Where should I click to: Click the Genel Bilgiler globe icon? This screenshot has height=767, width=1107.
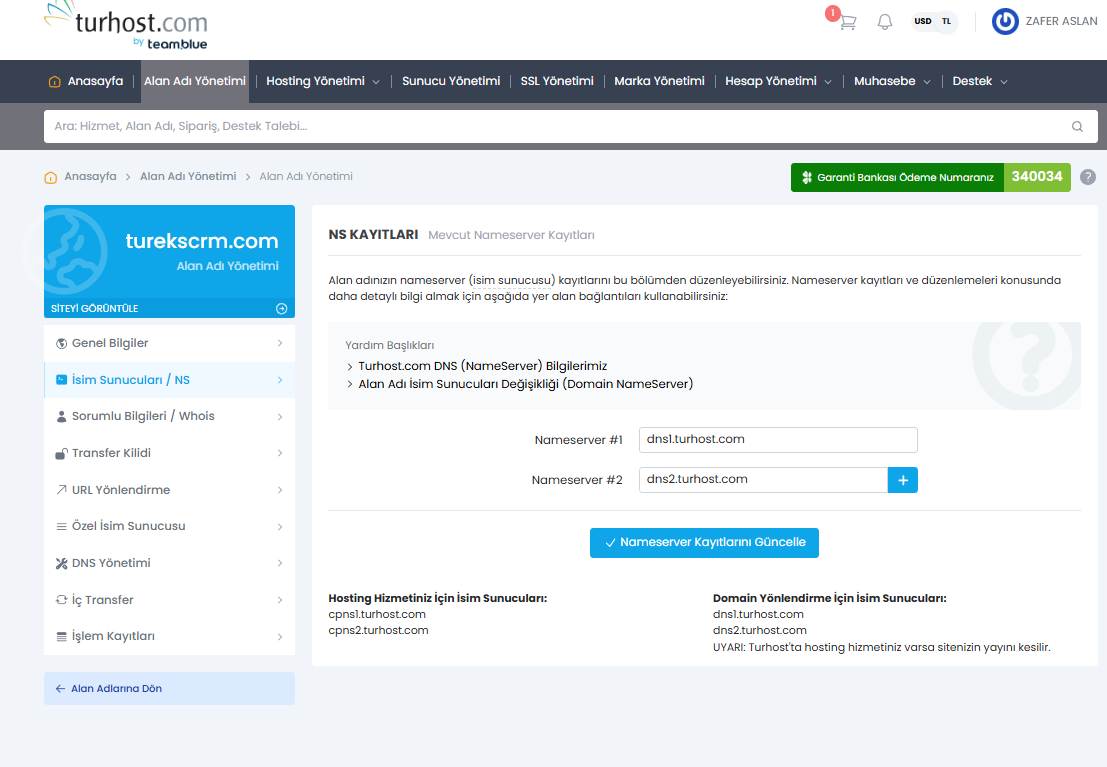(x=61, y=343)
